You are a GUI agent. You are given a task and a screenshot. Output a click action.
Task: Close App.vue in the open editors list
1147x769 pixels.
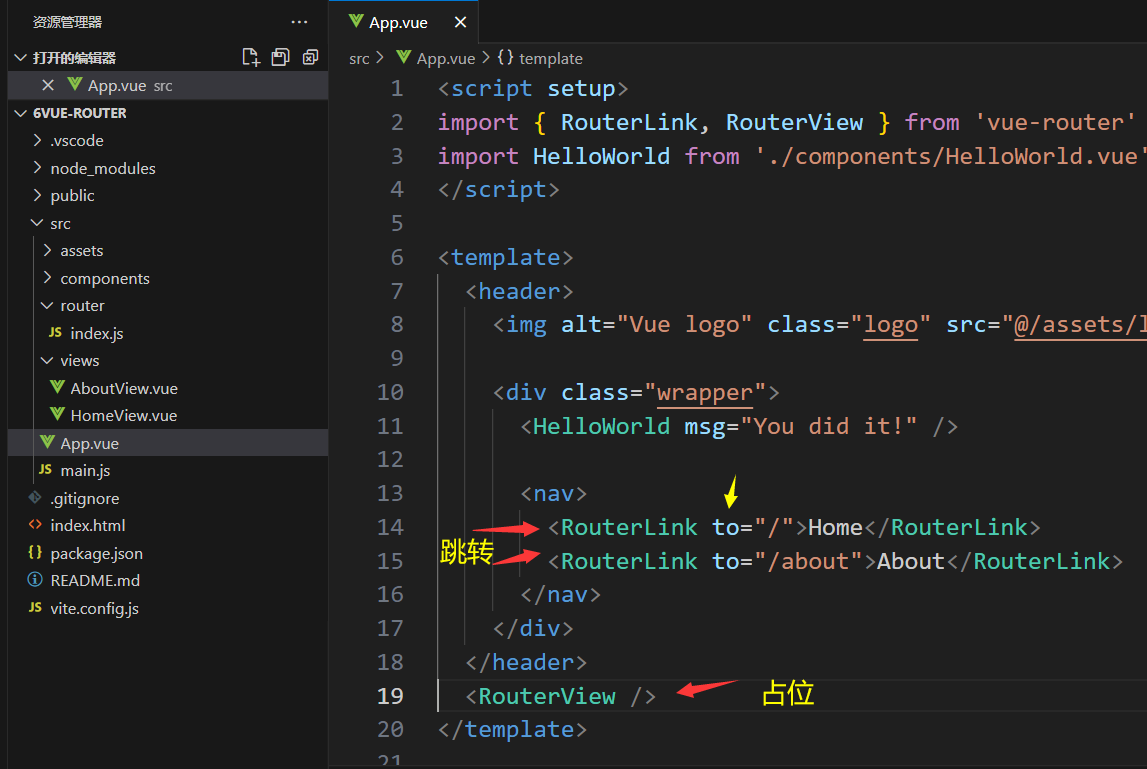tap(48, 86)
